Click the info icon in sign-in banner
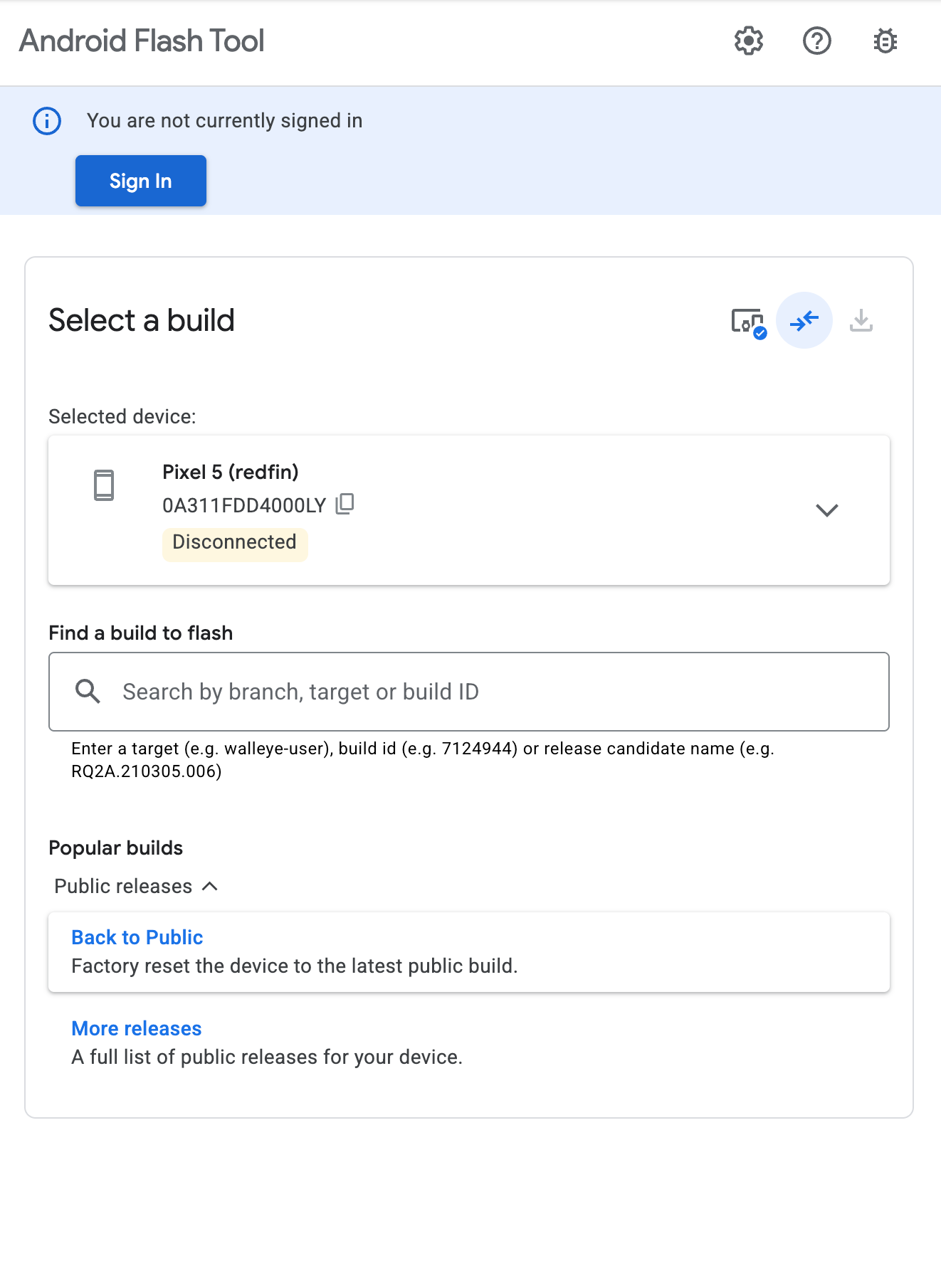Image resolution: width=941 pixels, height=1288 pixels. tap(47, 121)
